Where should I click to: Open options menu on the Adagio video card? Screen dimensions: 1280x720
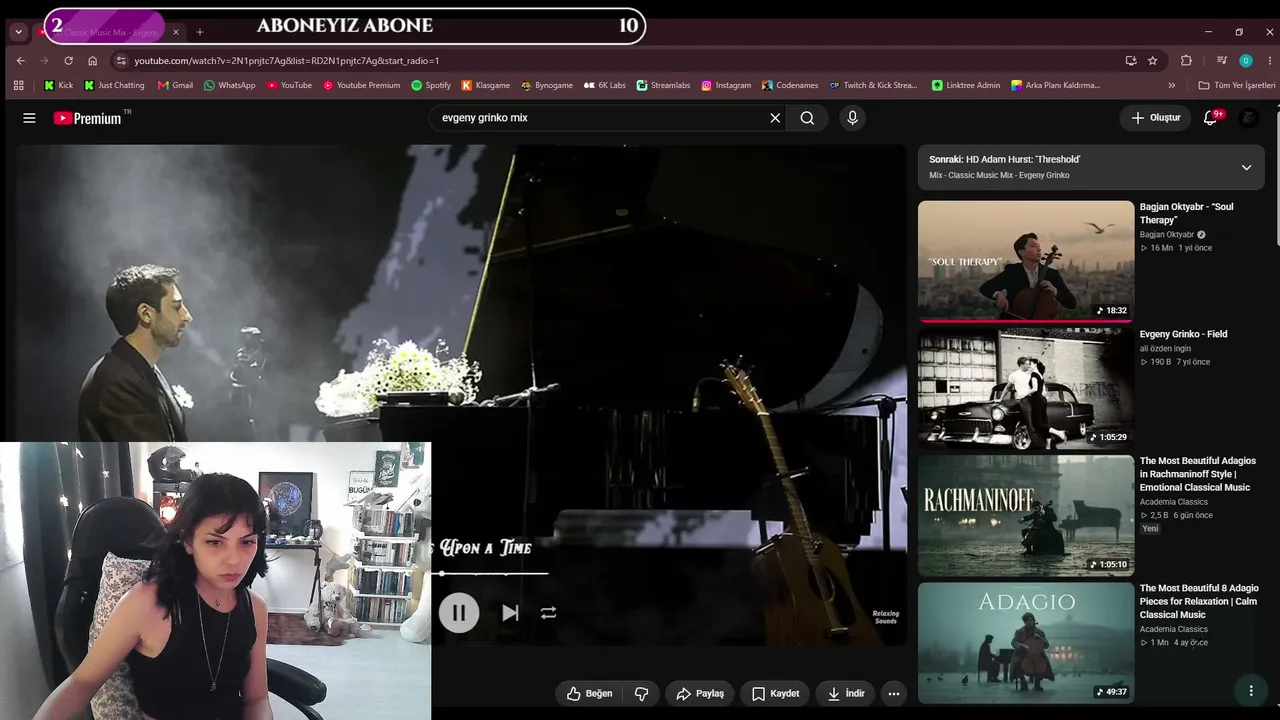[x=1250, y=691]
